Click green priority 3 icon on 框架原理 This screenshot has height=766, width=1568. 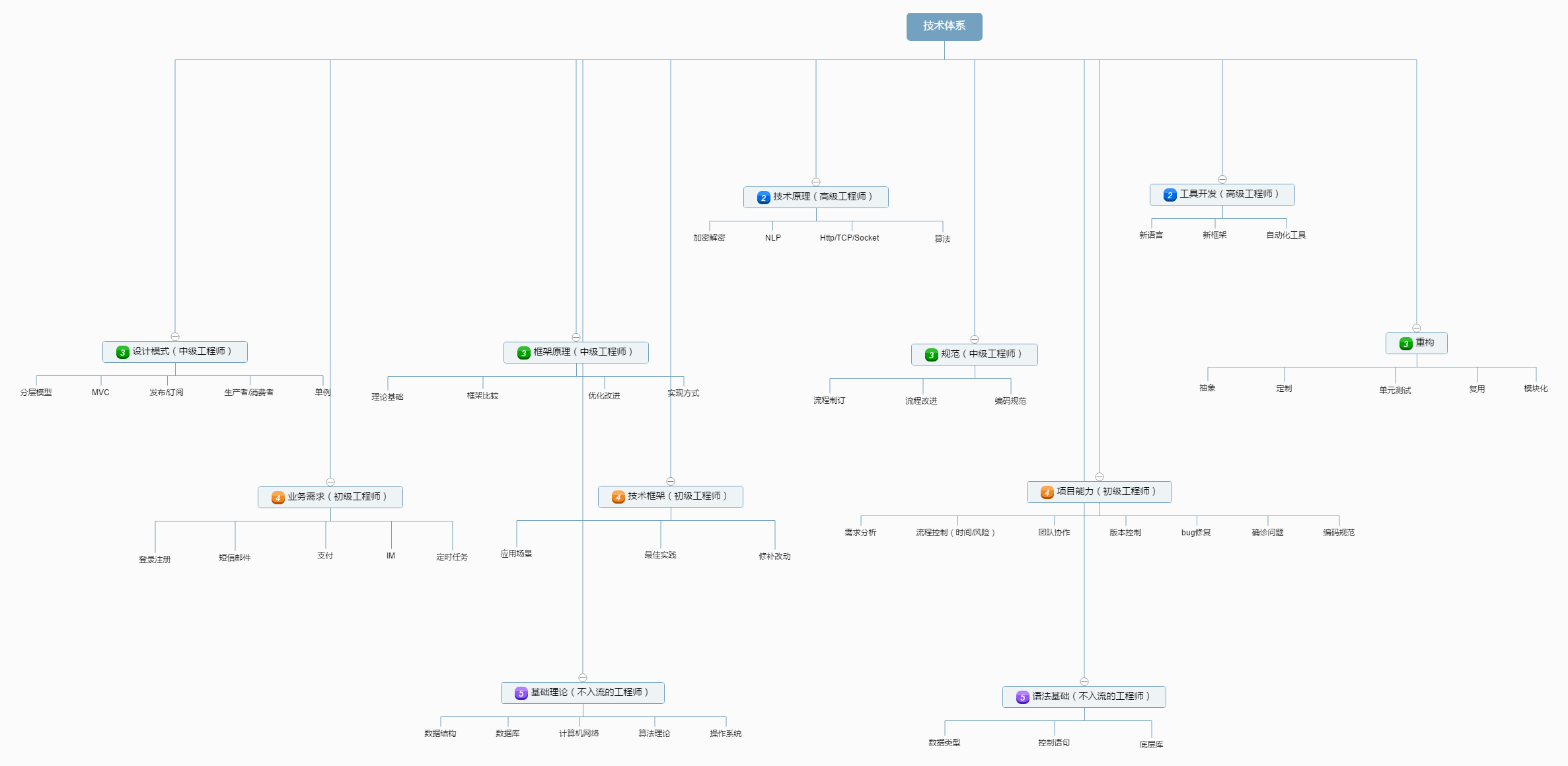pyautogui.click(x=523, y=353)
